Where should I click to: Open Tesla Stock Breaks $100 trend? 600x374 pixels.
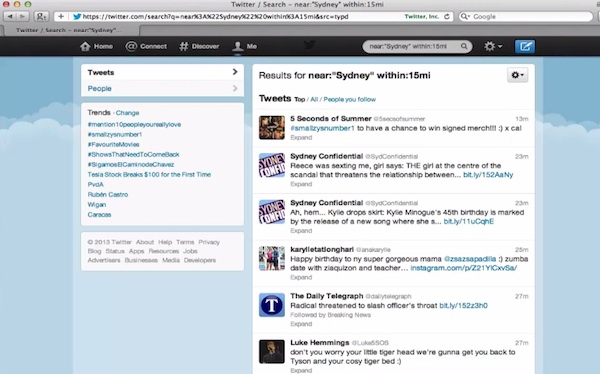149,174
